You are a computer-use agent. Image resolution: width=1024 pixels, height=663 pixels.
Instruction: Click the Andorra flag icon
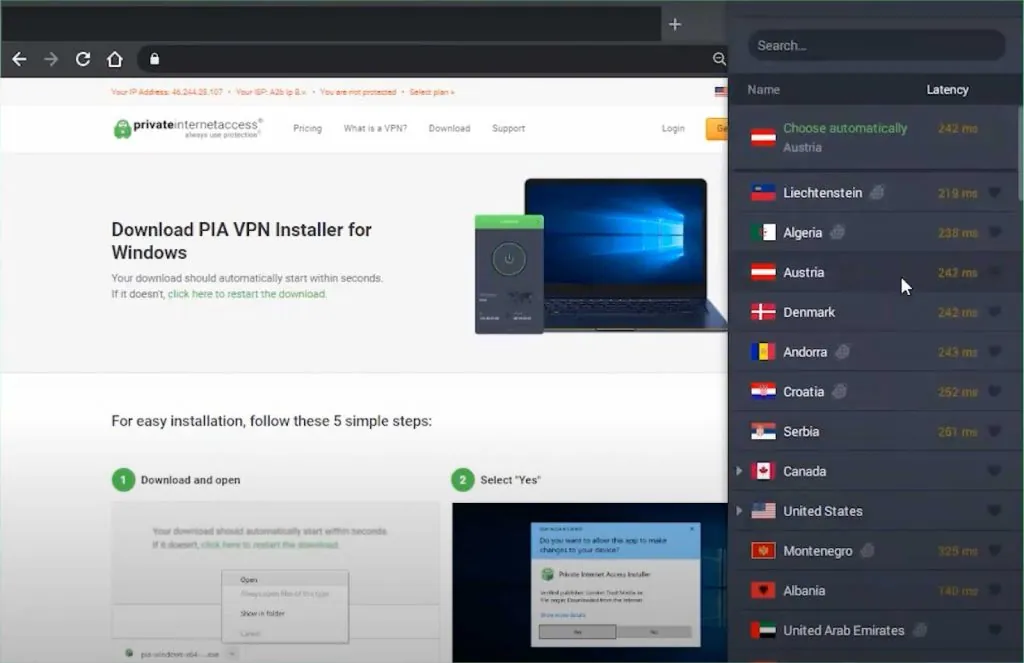click(763, 352)
